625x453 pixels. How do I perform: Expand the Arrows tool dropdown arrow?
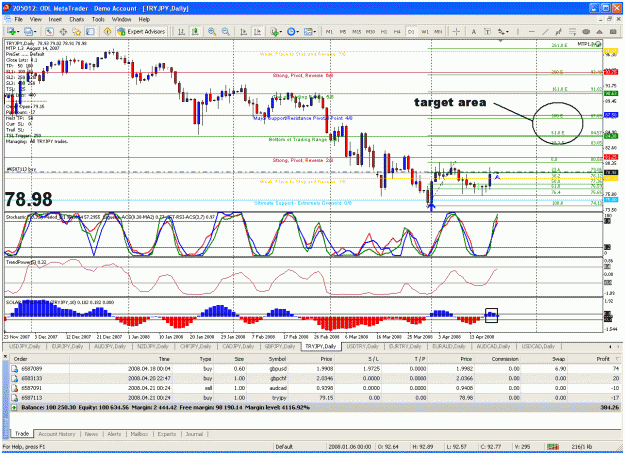tap(507, 32)
